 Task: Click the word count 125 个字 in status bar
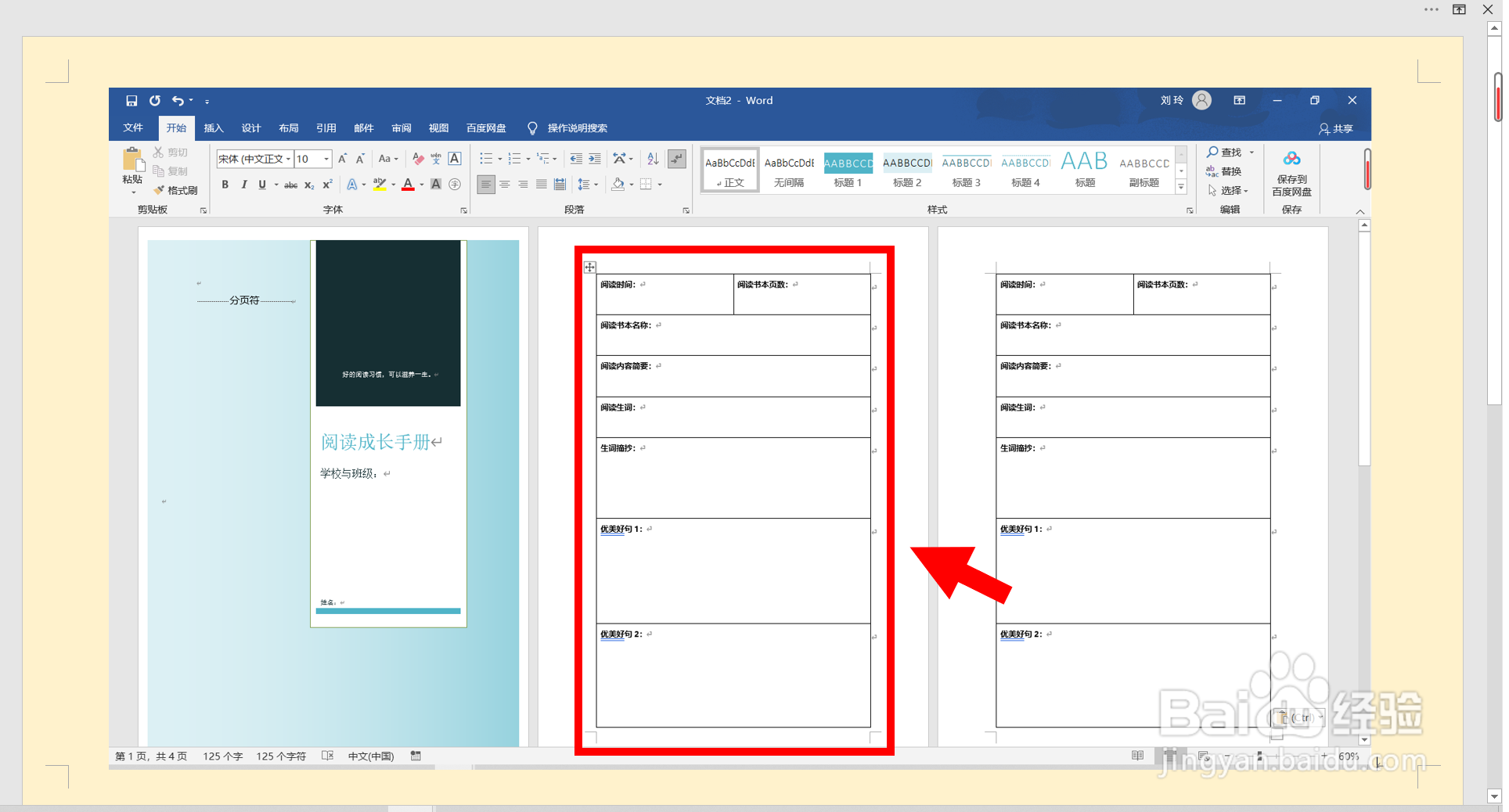click(x=223, y=756)
